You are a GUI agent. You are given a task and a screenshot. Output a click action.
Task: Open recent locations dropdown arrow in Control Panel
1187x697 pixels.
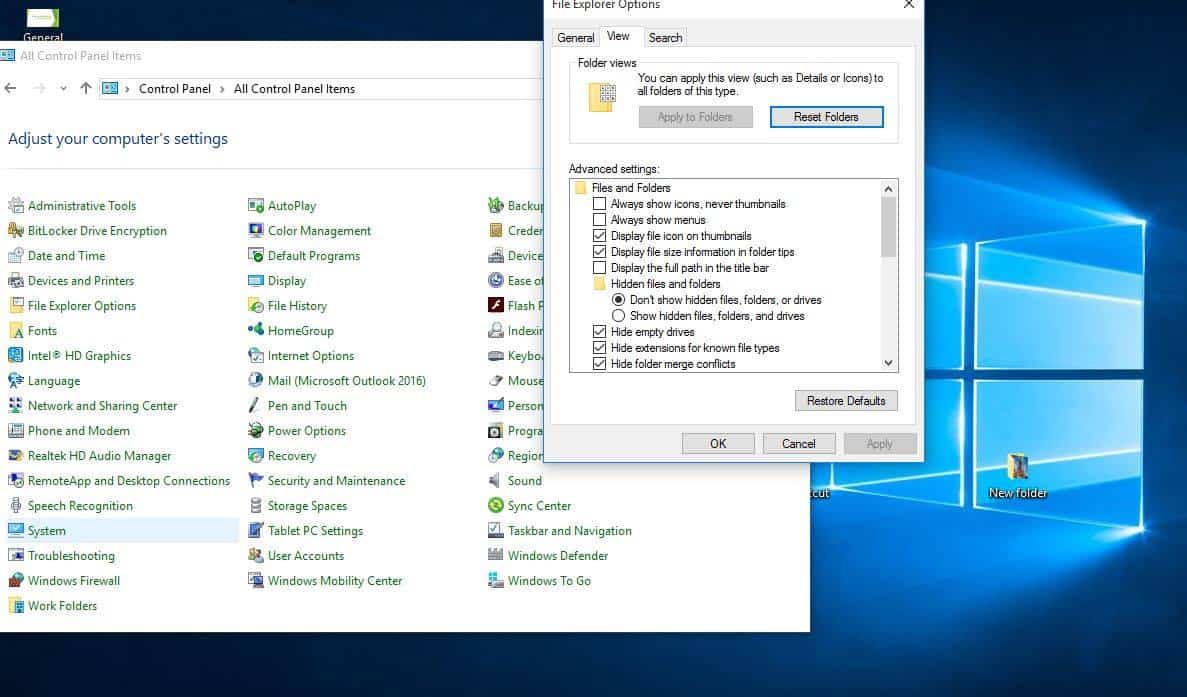[63, 89]
